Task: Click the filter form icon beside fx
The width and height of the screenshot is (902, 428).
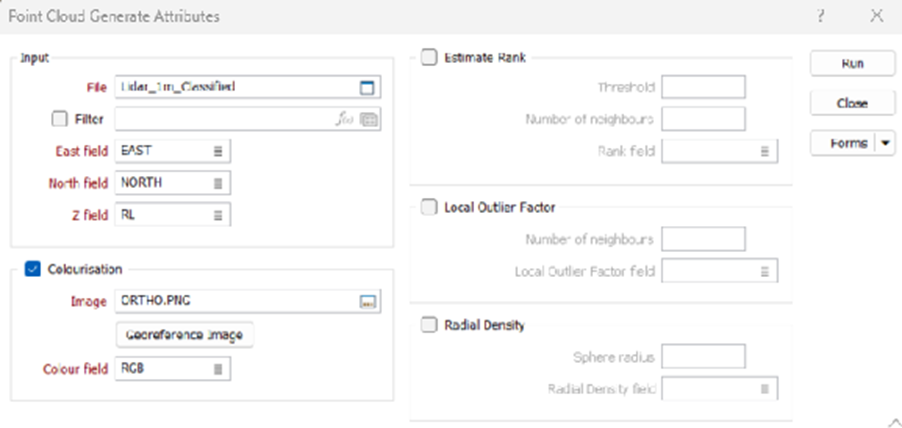Action: click(x=368, y=119)
